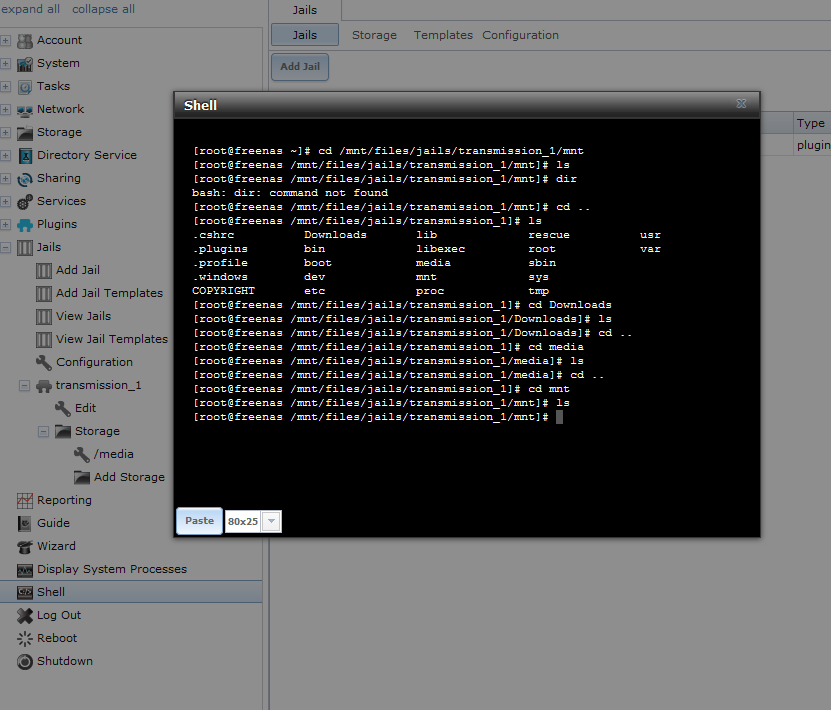This screenshot has height=710, width=831.
Task: Switch to the Storage sub-tab
Action: (374, 35)
